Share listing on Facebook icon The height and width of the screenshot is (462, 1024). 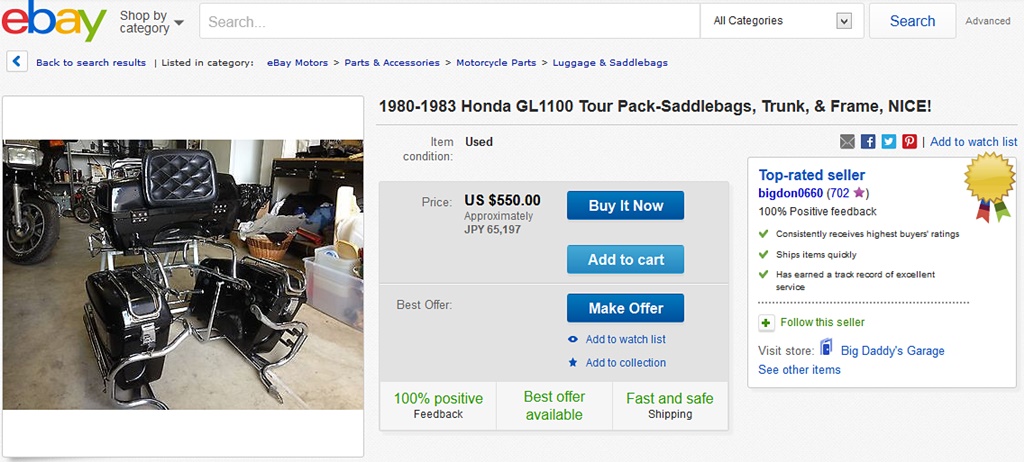868,142
